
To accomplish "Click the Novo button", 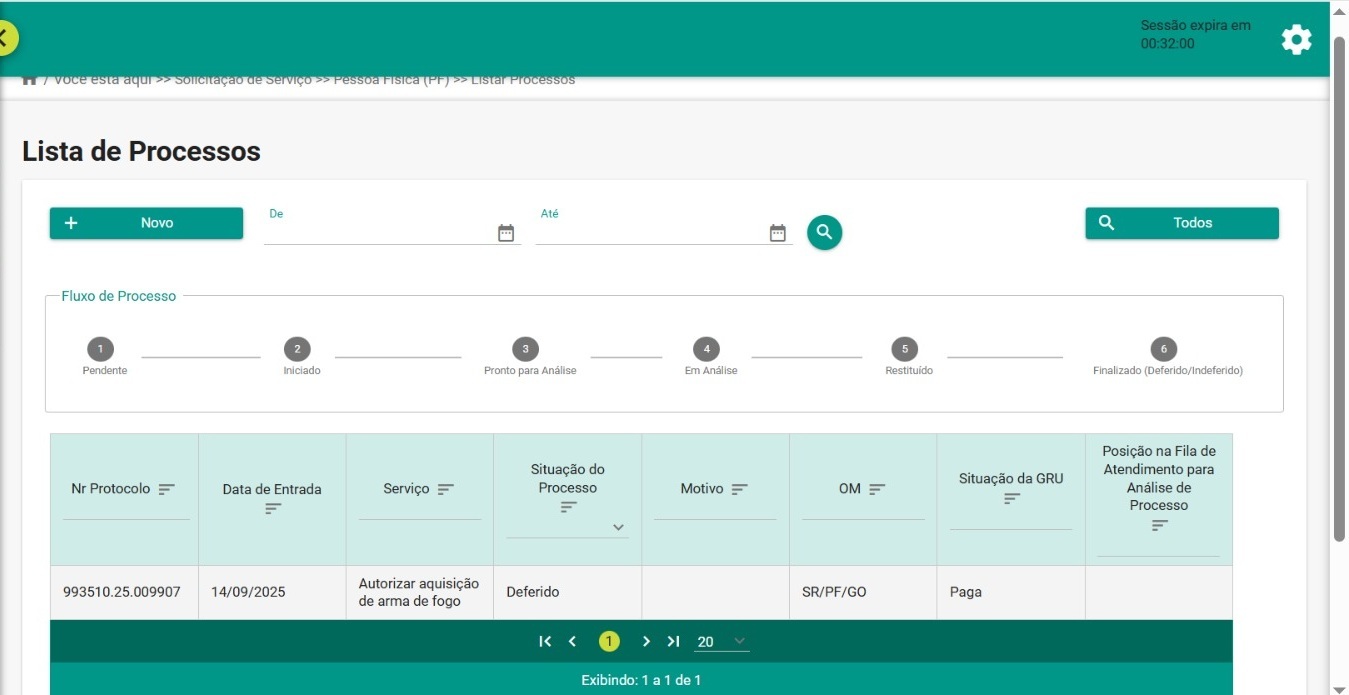I will tap(146, 223).
